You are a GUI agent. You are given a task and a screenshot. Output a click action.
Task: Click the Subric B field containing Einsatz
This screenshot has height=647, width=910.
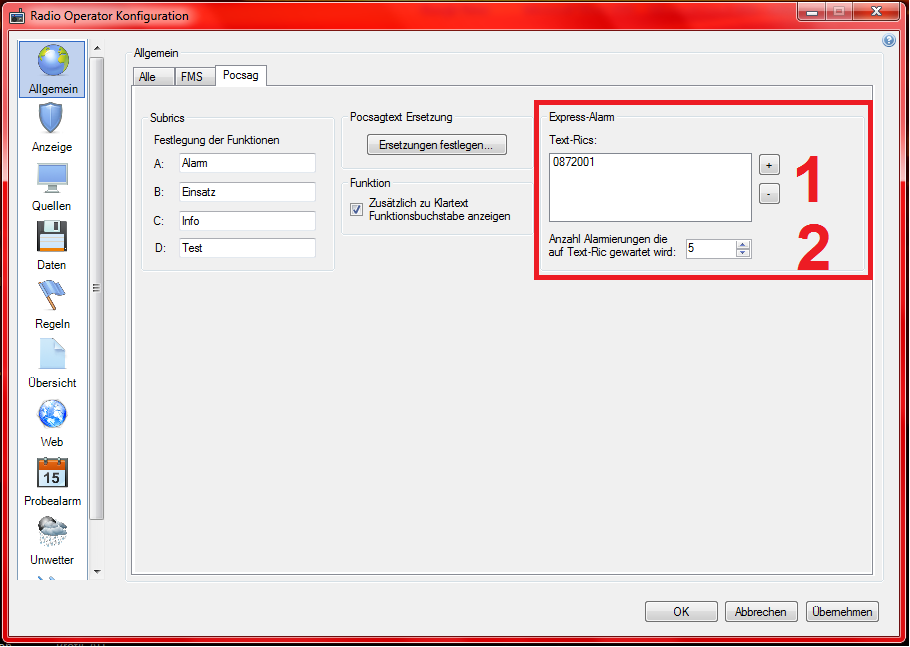(247, 192)
